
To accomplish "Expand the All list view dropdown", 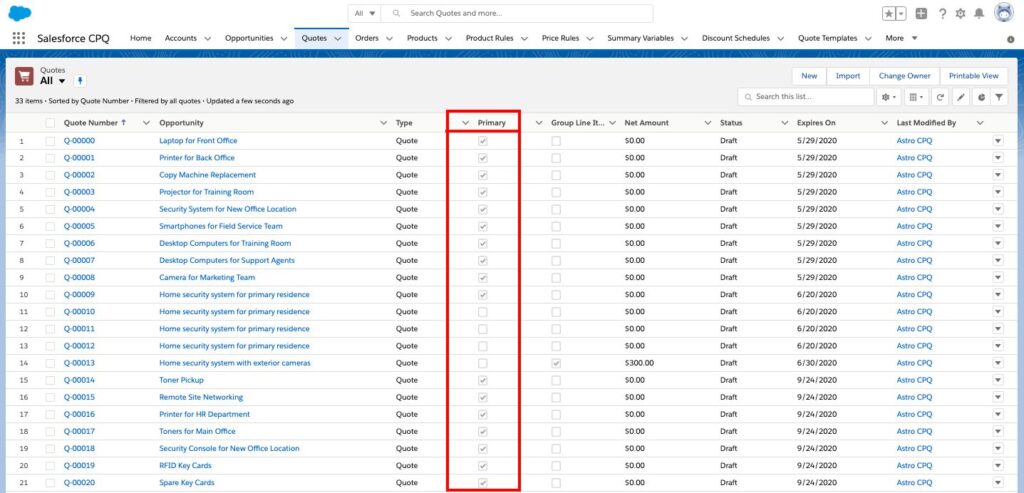I will point(61,81).
